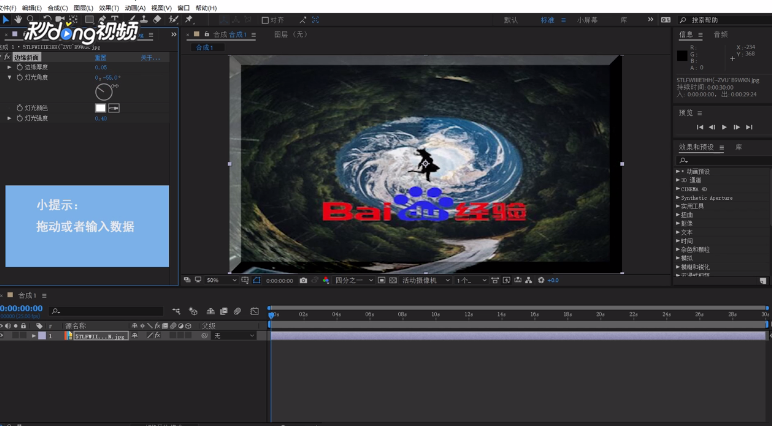Viewport: 772px width, 426px height.
Task: Click the show channel RGB icon
Action: (x=326, y=280)
